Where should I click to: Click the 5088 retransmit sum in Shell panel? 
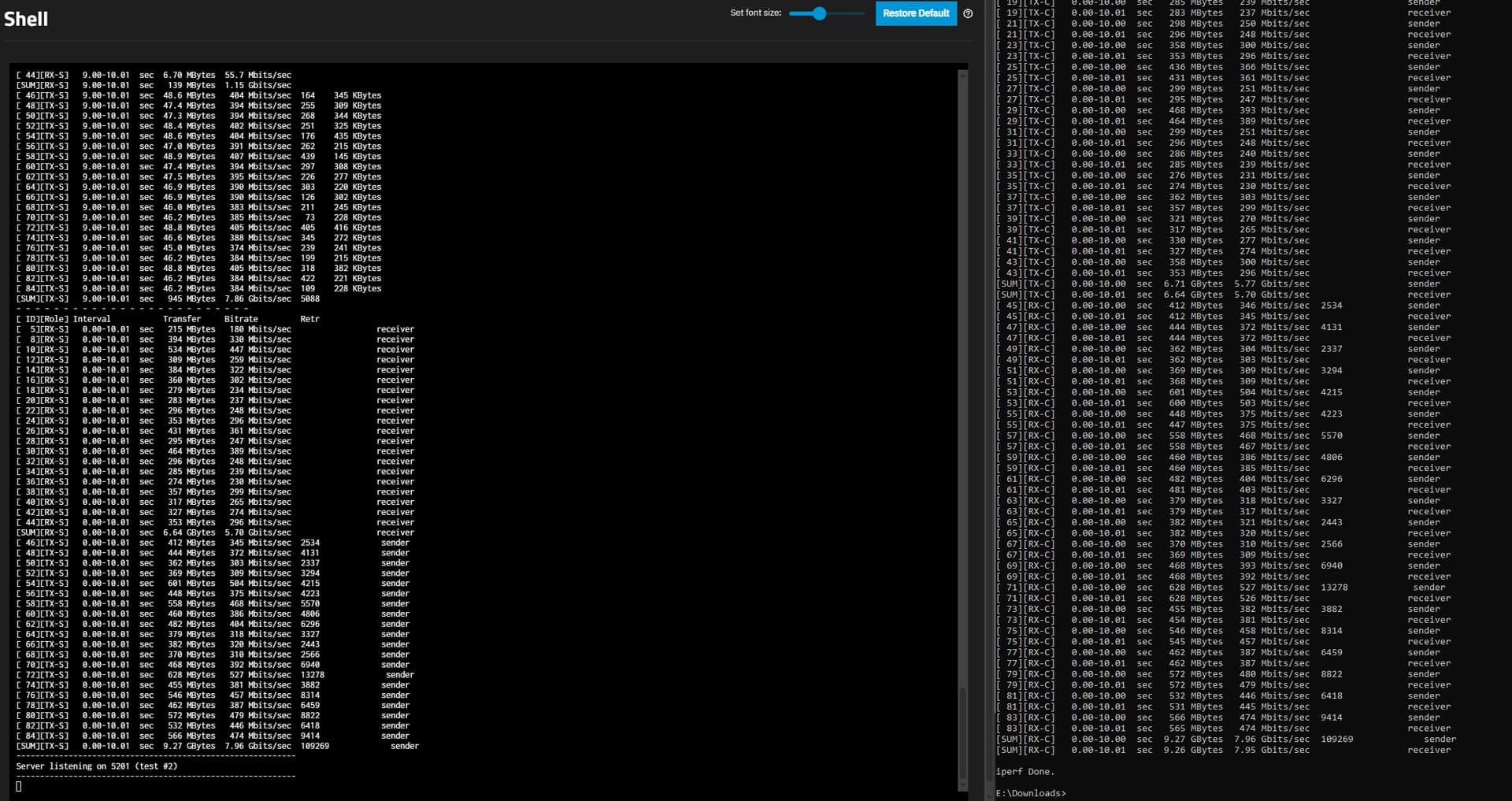pyautogui.click(x=309, y=299)
